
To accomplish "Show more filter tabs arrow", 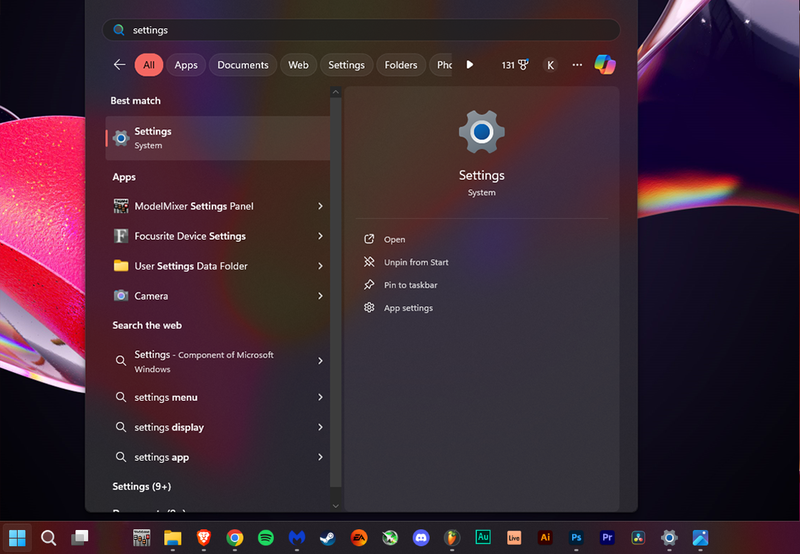I will (x=470, y=65).
